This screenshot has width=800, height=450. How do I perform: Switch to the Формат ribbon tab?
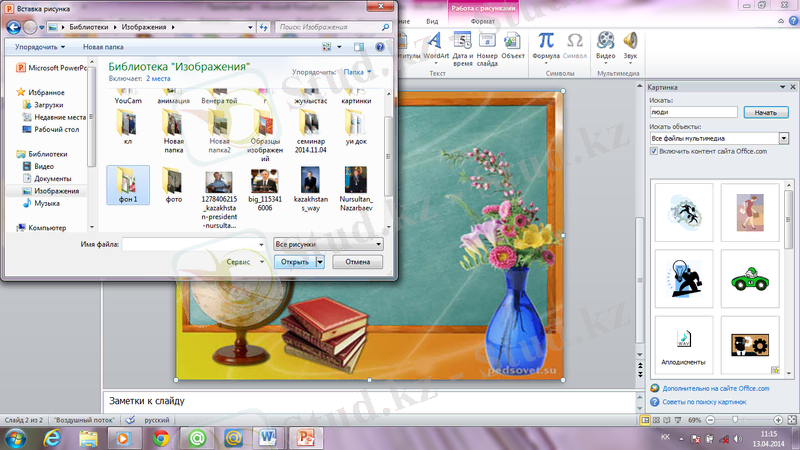(x=482, y=20)
